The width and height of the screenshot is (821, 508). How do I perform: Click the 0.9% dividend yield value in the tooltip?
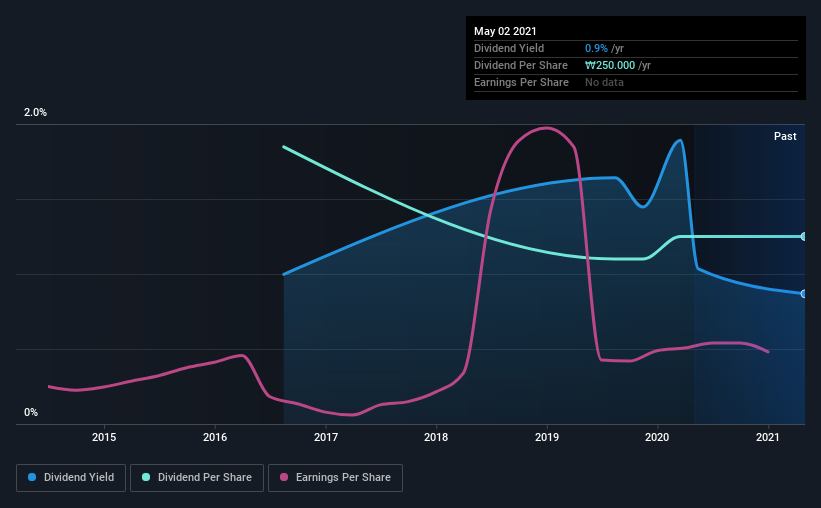point(594,48)
